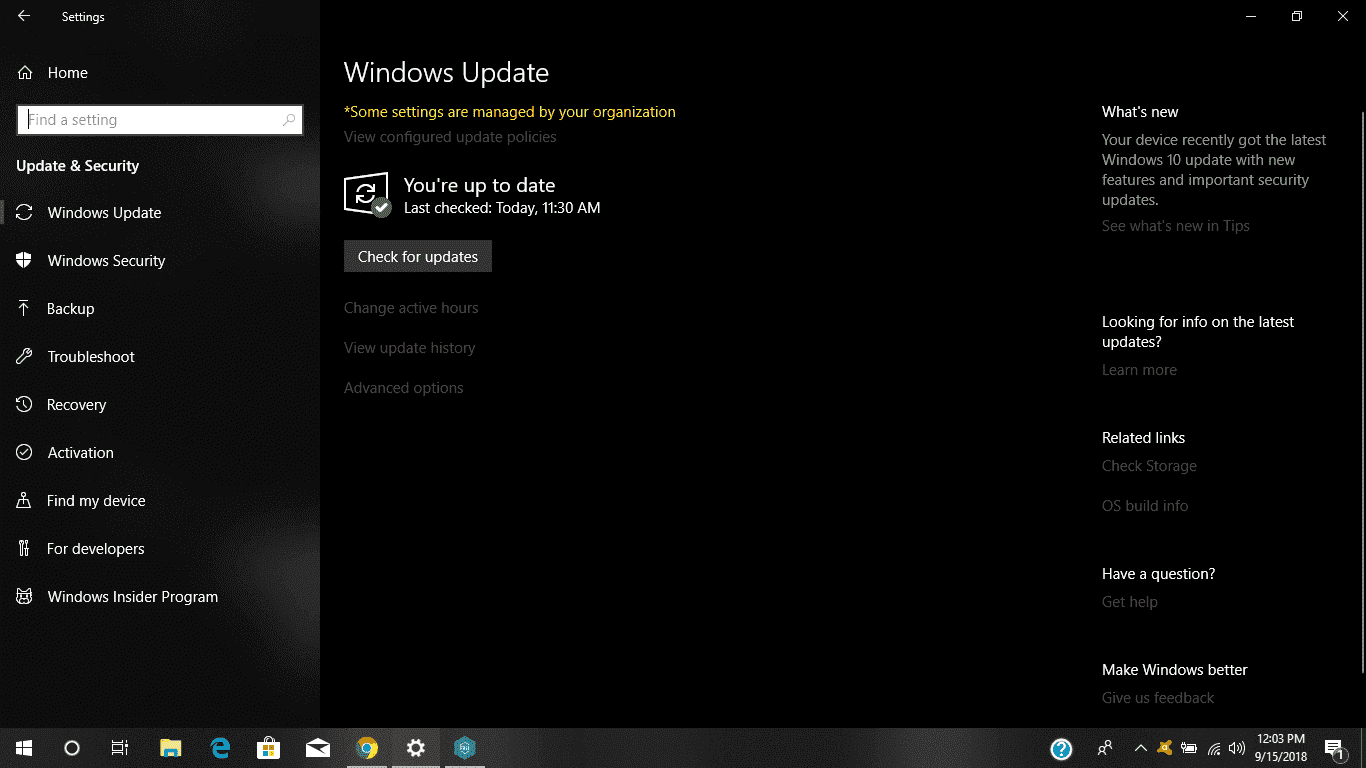Select Windows Update in the sidebar
The width and height of the screenshot is (1366, 768).
tap(160, 213)
